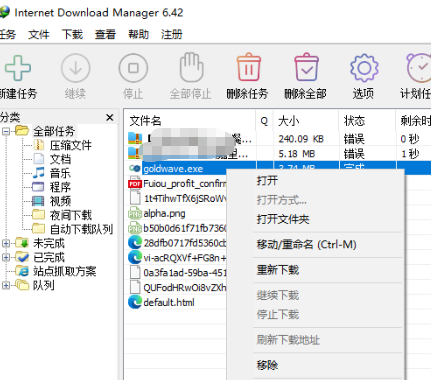This screenshot has width=431, height=380.
Task: Select the 程序 programs category icon
Action: (x=38, y=187)
